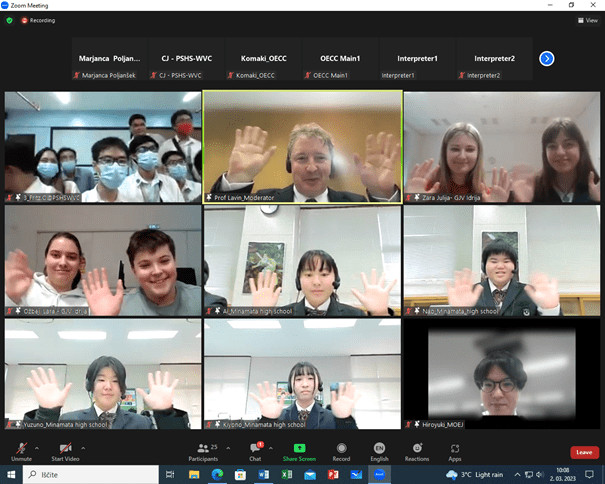Open Word from the Windows taskbar
Screen dimensions: 605x484
[264, 474]
